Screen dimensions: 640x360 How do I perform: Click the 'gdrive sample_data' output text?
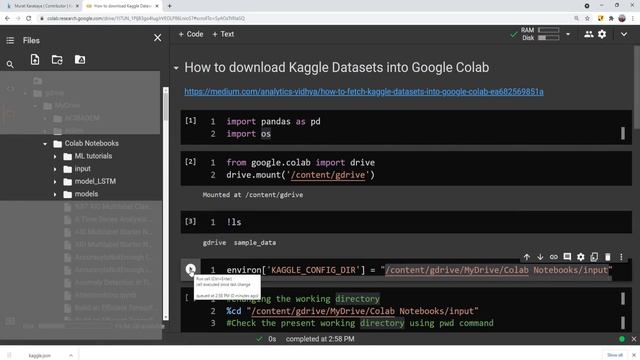click(x=239, y=242)
